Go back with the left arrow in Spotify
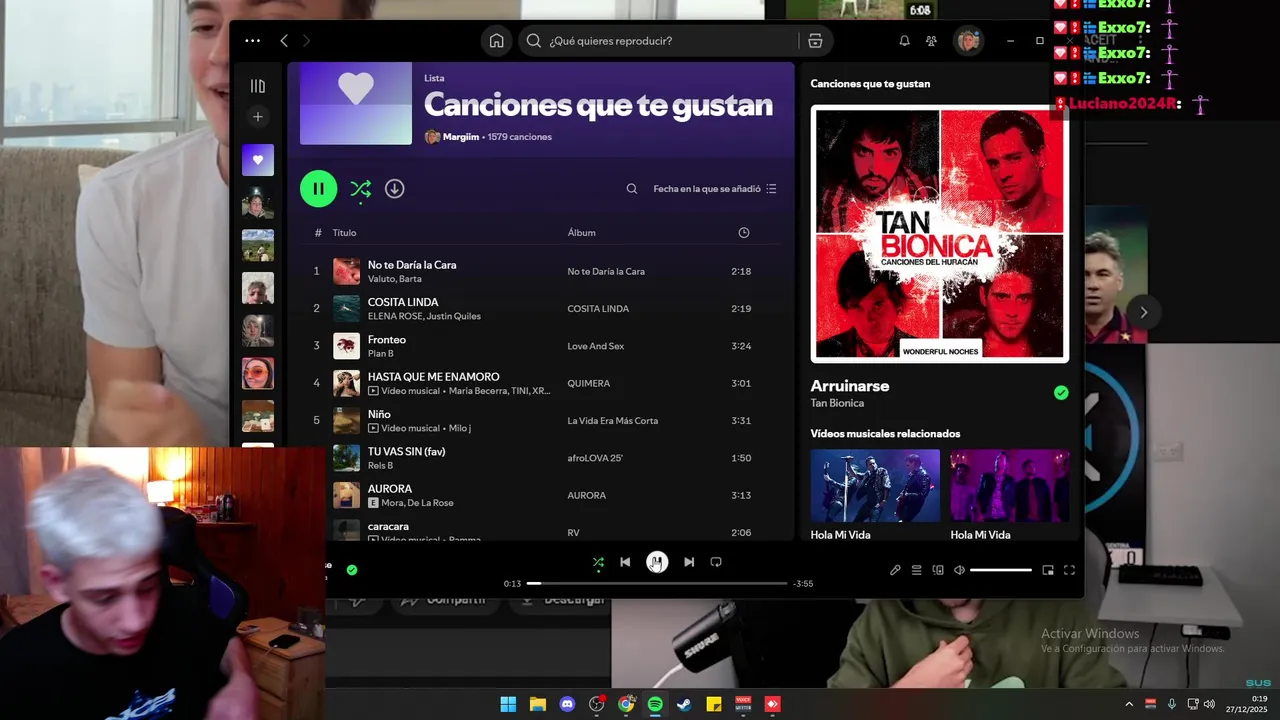This screenshot has width=1280, height=720. click(x=284, y=41)
